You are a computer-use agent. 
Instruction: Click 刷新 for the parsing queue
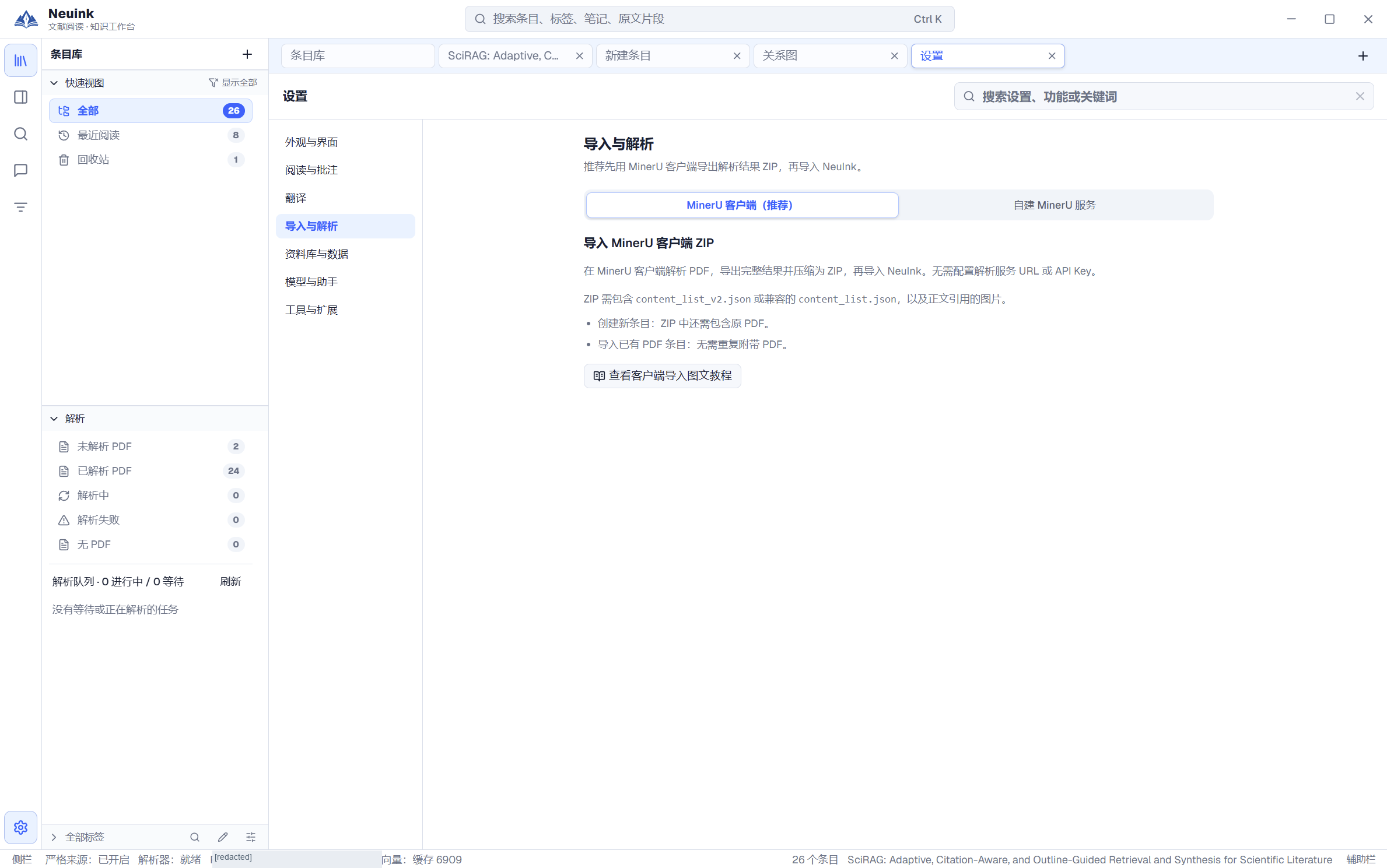coord(230,582)
